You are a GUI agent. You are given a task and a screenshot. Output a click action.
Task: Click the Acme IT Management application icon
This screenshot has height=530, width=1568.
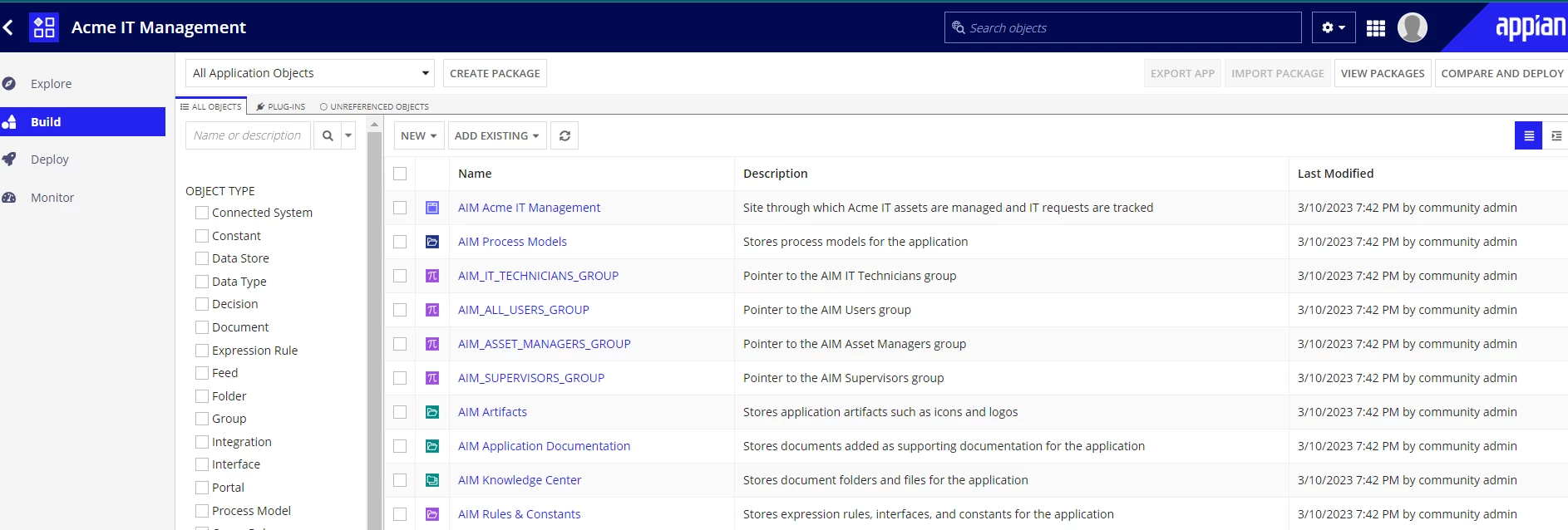pos(44,27)
